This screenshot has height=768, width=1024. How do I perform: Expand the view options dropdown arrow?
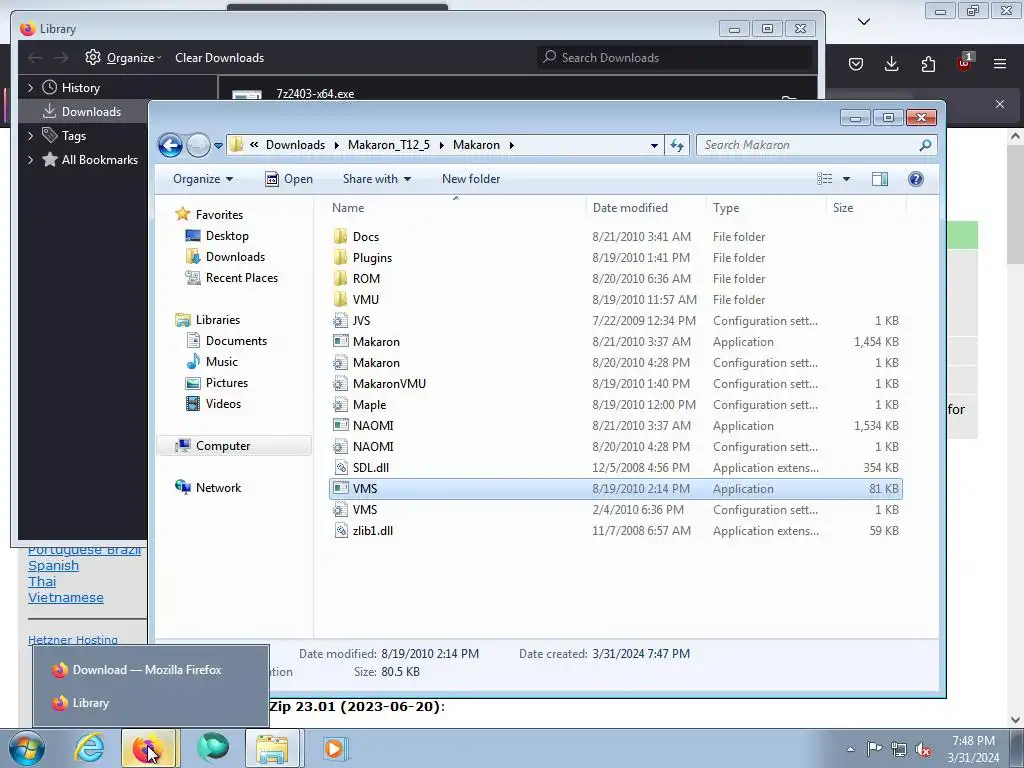tap(846, 179)
